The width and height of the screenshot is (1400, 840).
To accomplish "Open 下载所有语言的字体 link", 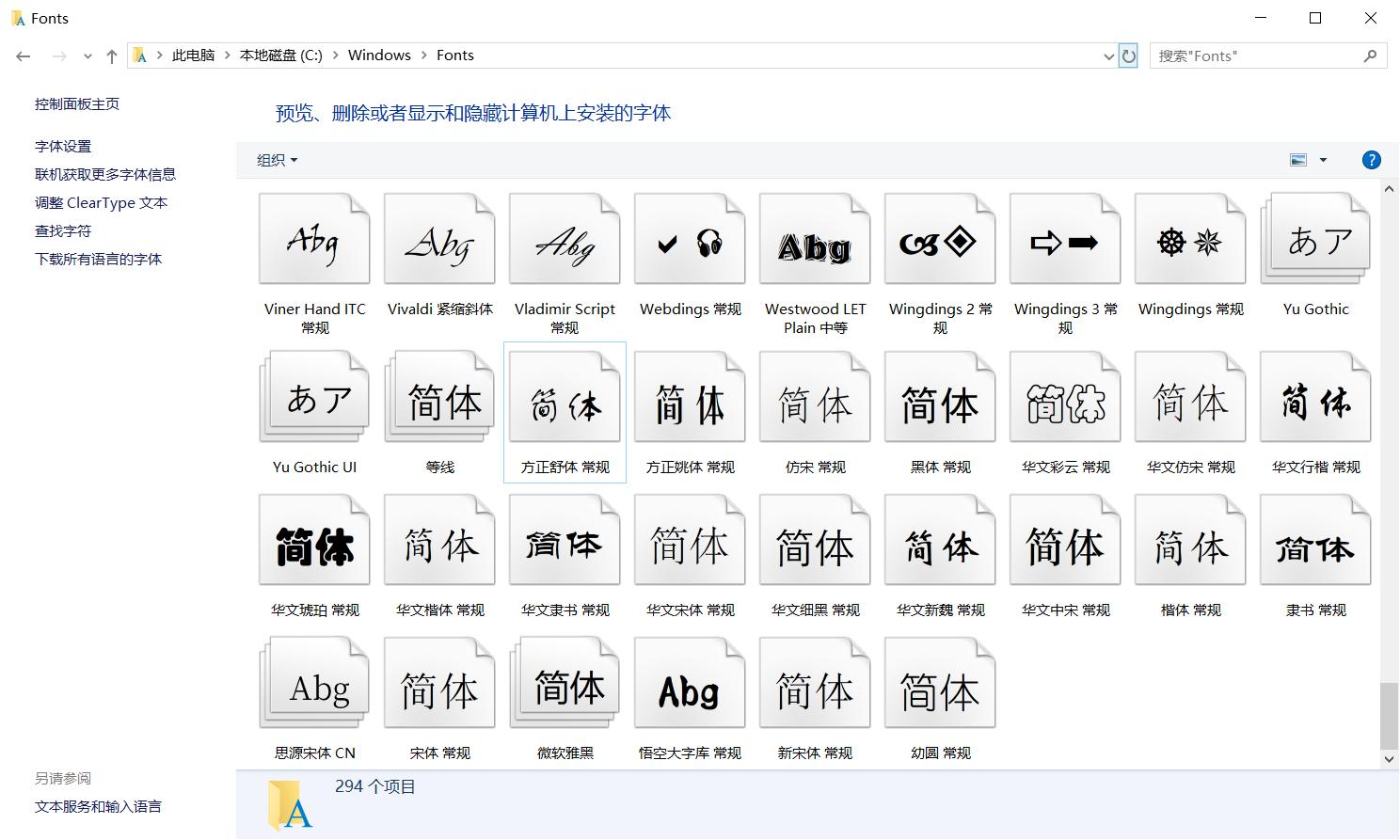I will pyautogui.click(x=98, y=260).
